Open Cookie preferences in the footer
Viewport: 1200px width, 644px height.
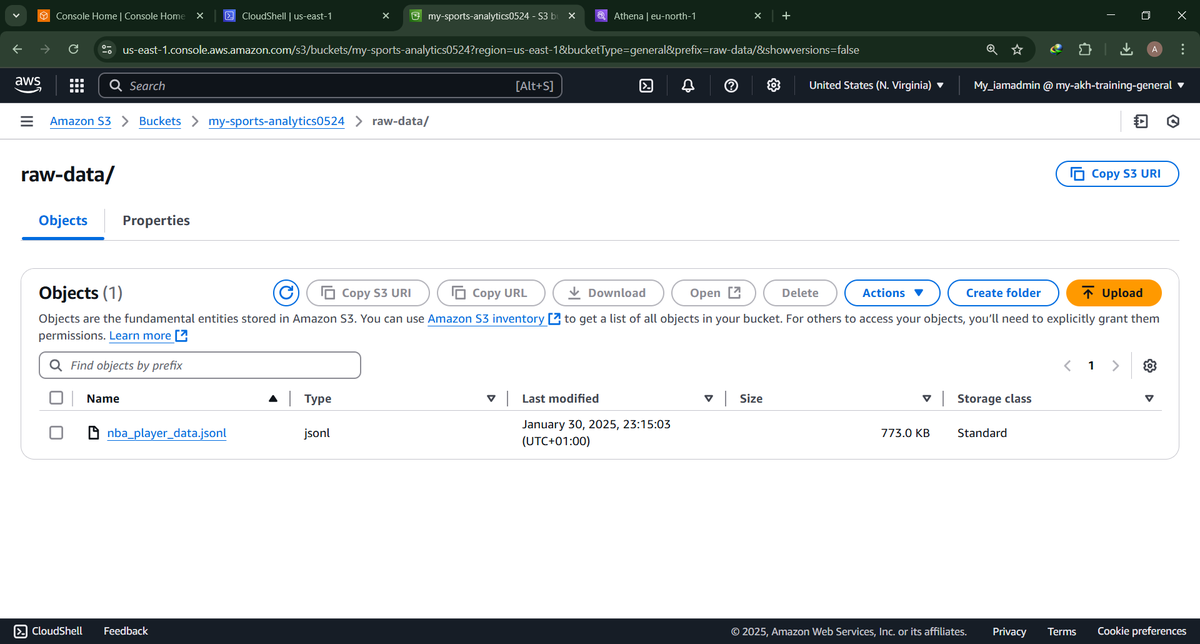click(1142, 631)
